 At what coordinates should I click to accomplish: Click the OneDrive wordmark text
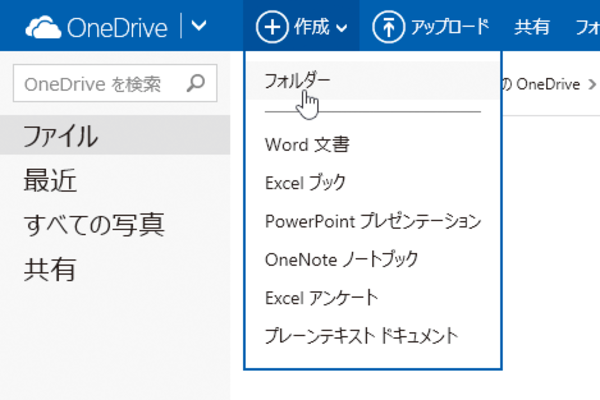coord(117,28)
